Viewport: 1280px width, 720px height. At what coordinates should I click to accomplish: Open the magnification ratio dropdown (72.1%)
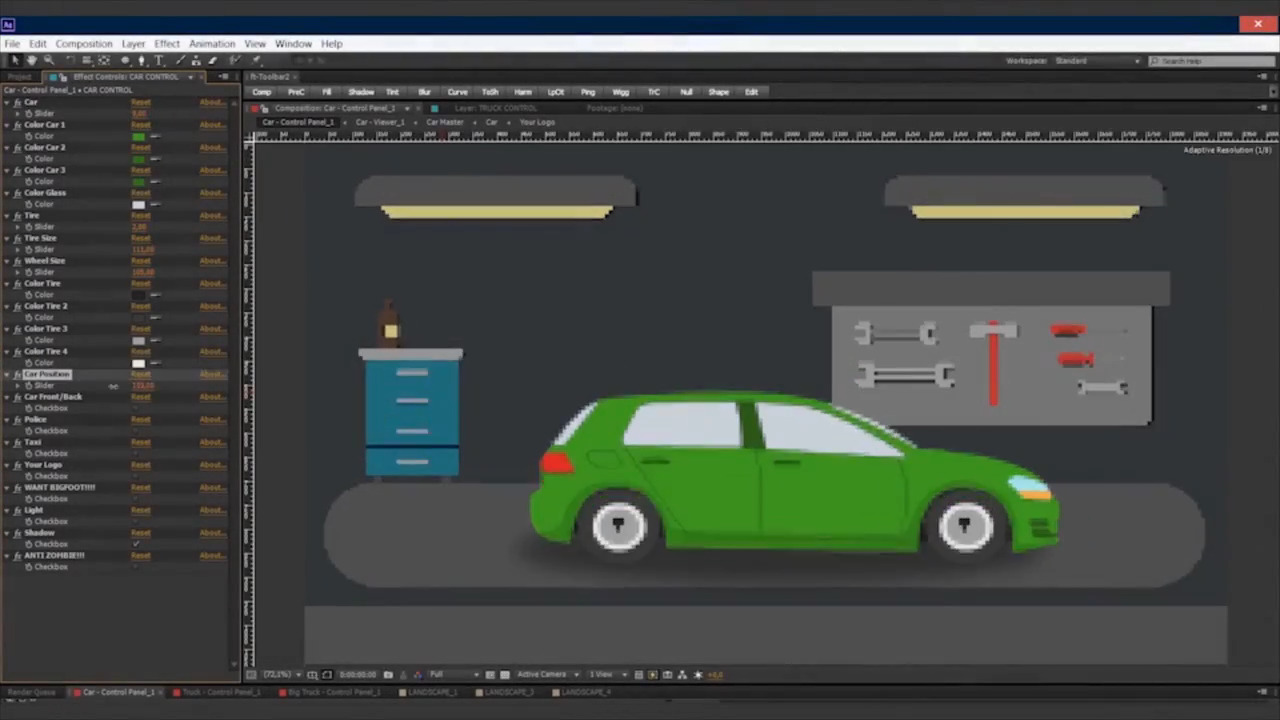281,674
